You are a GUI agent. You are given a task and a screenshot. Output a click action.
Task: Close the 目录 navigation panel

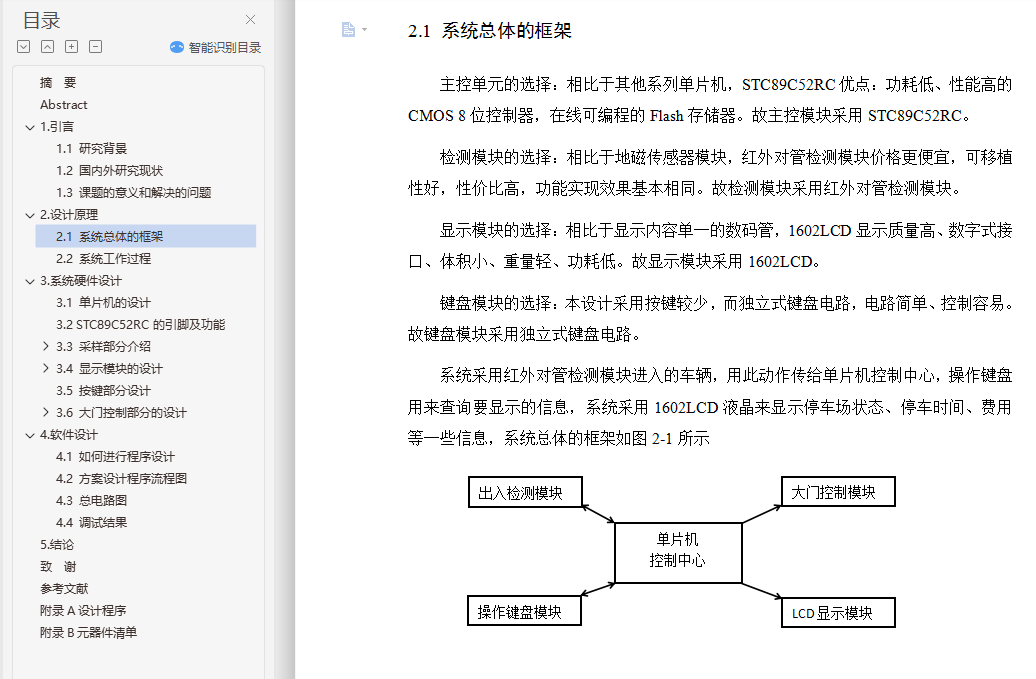pos(250,20)
